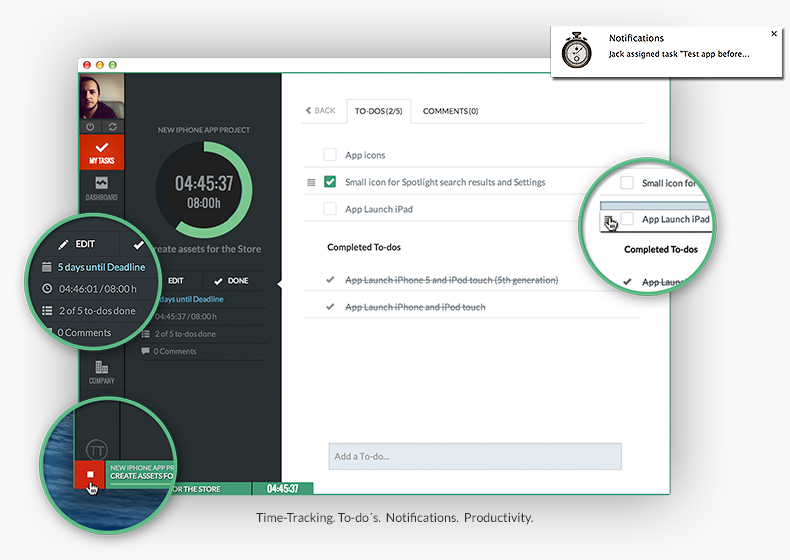Click the calendar icon beside 5 days until Deadline
This screenshot has height=560, width=790.
point(47,267)
